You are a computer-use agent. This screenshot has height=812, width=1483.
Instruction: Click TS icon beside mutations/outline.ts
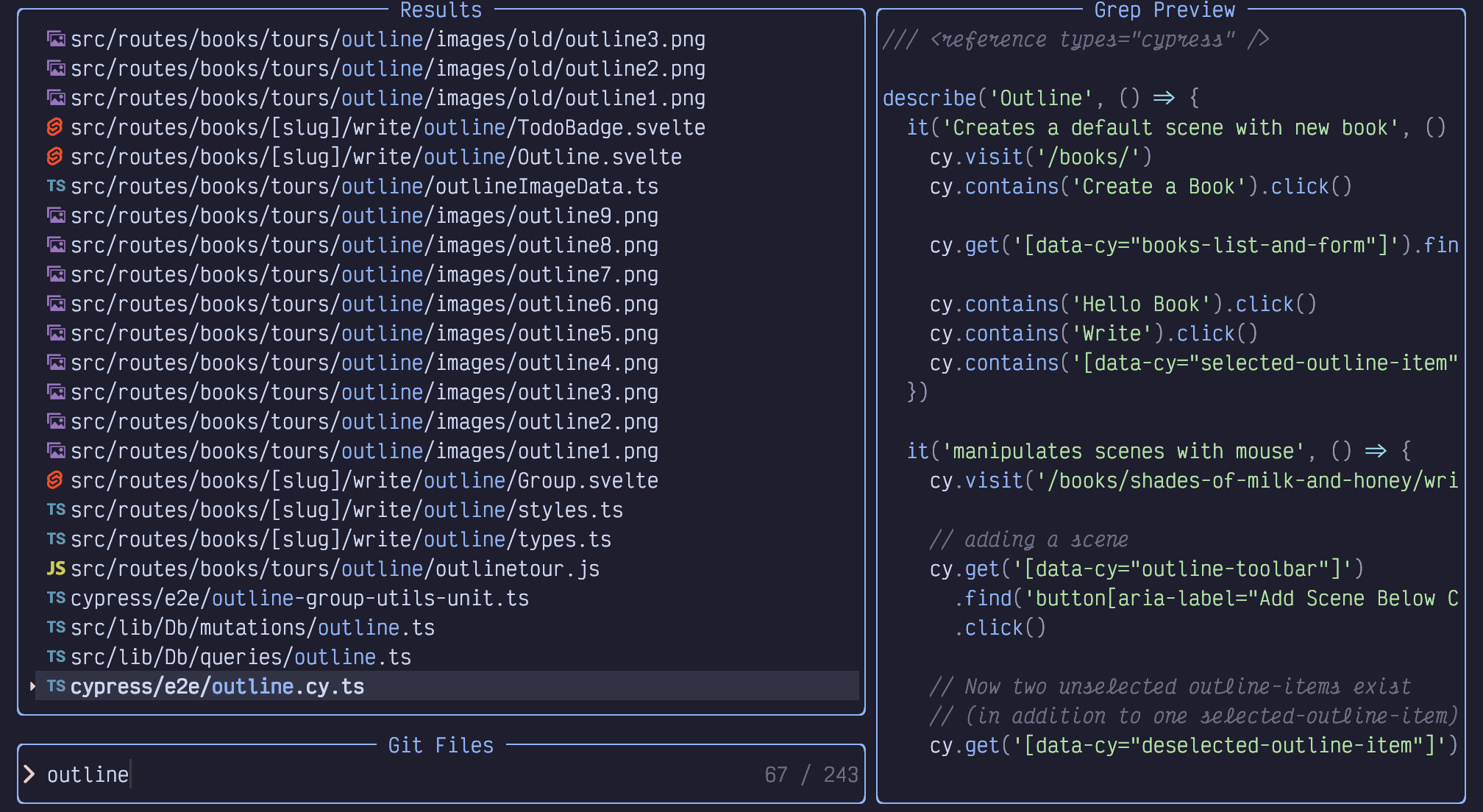(x=56, y=627)
